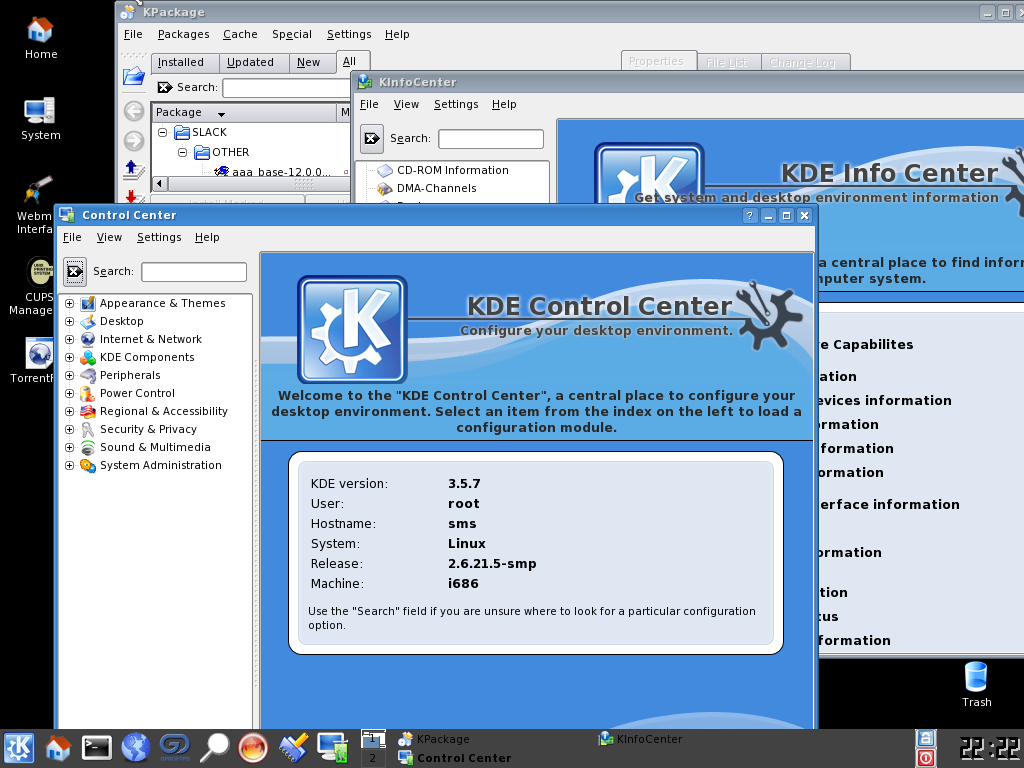Screen dimensions: 1024x768
Task: Select DMA-Channels in KInfoCenter list
Action: click(436, 188)
